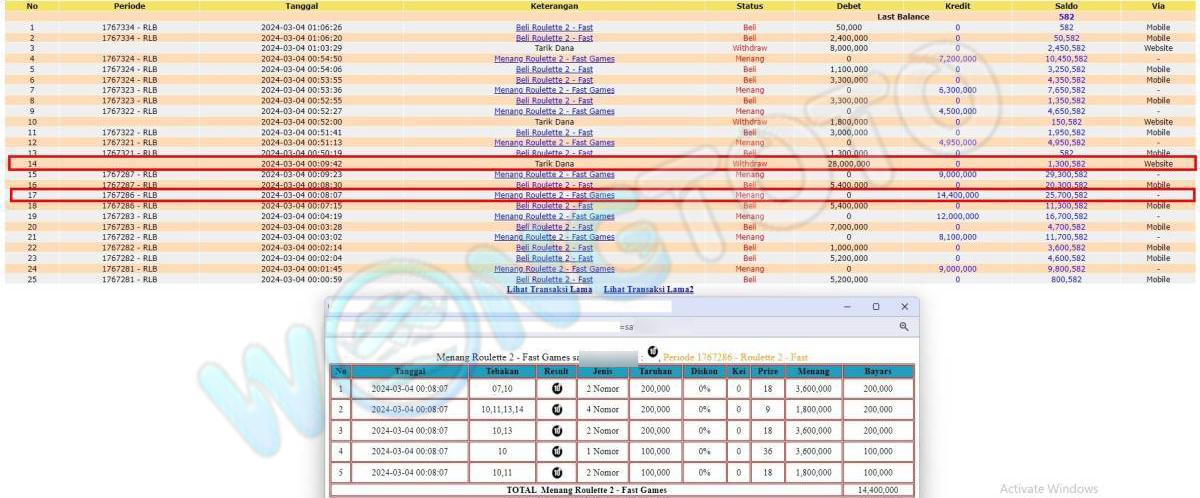This screenshot has height=498, width=1200.
Task: Click the result ball icon in popup row 5
Action: click(557, 473)
